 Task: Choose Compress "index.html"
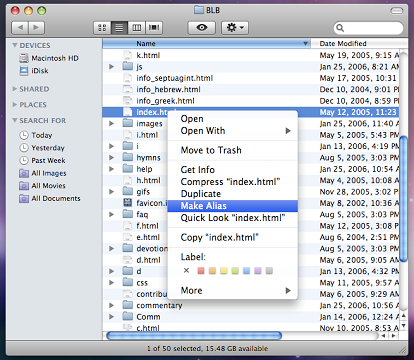[233, 182]
